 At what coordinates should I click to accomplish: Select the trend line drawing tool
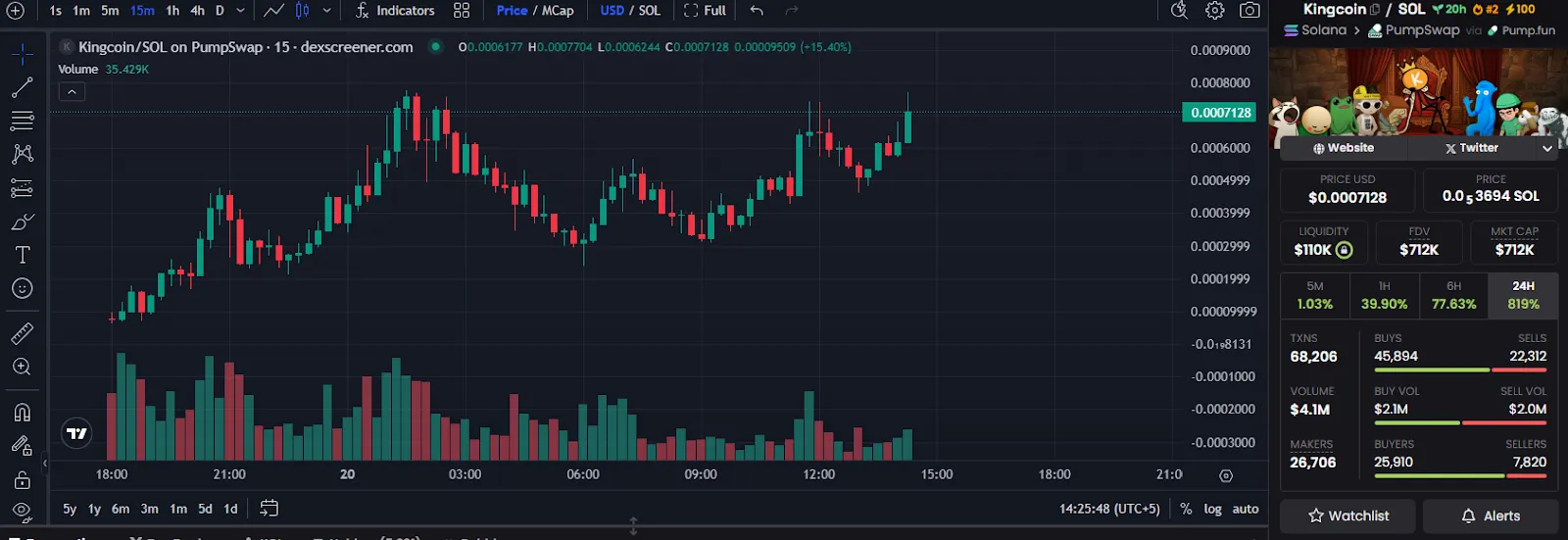[22, 87]
